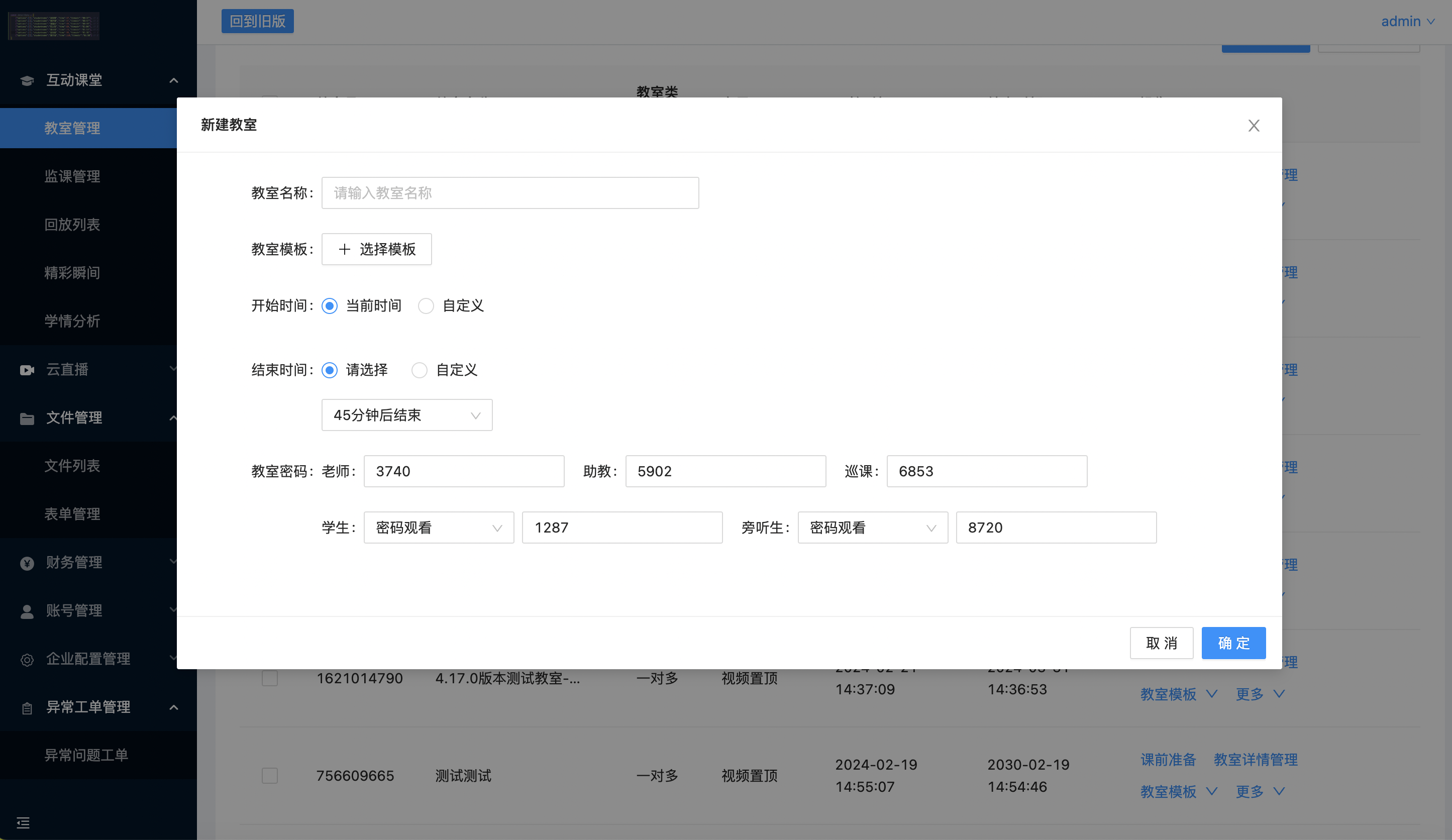Open 更多 dropdown for room 1621014790
1452x840 pixels.
pyautogui.click(x=1260, y=694)
